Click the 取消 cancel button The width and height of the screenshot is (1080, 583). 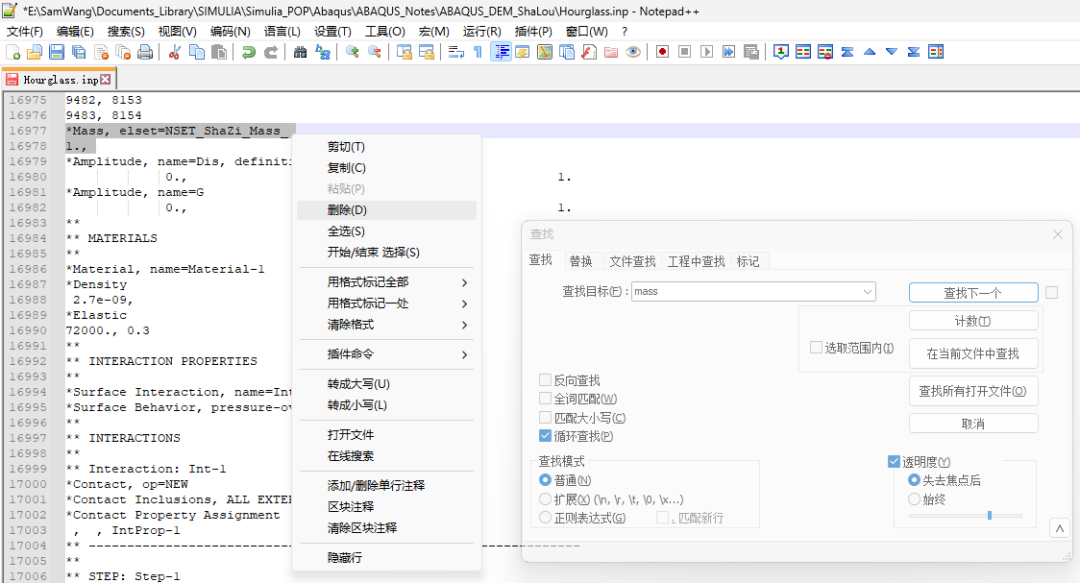973,423
